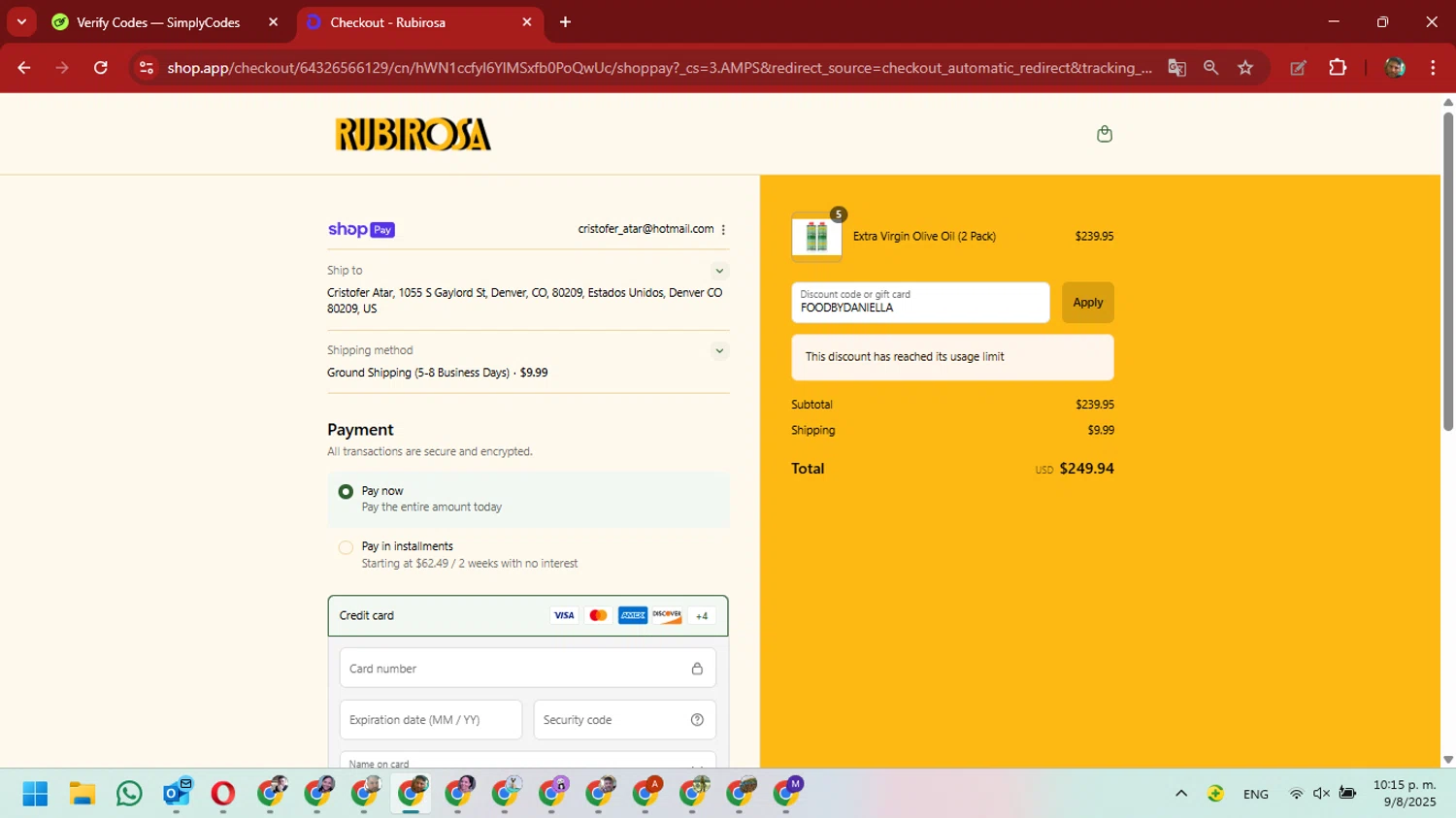Show hidden system tray icons
This screenshot has height=818, width=1456.
(1181, 794)
